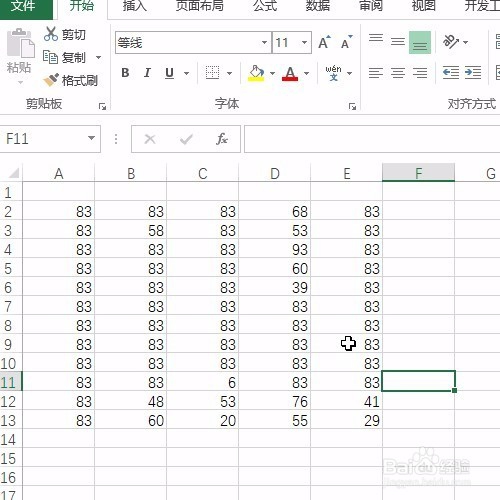The width and height of the screenshot is (500, 500).
Task: Select the Format Painter (格式刷)
Action: [x=71, y=80]
